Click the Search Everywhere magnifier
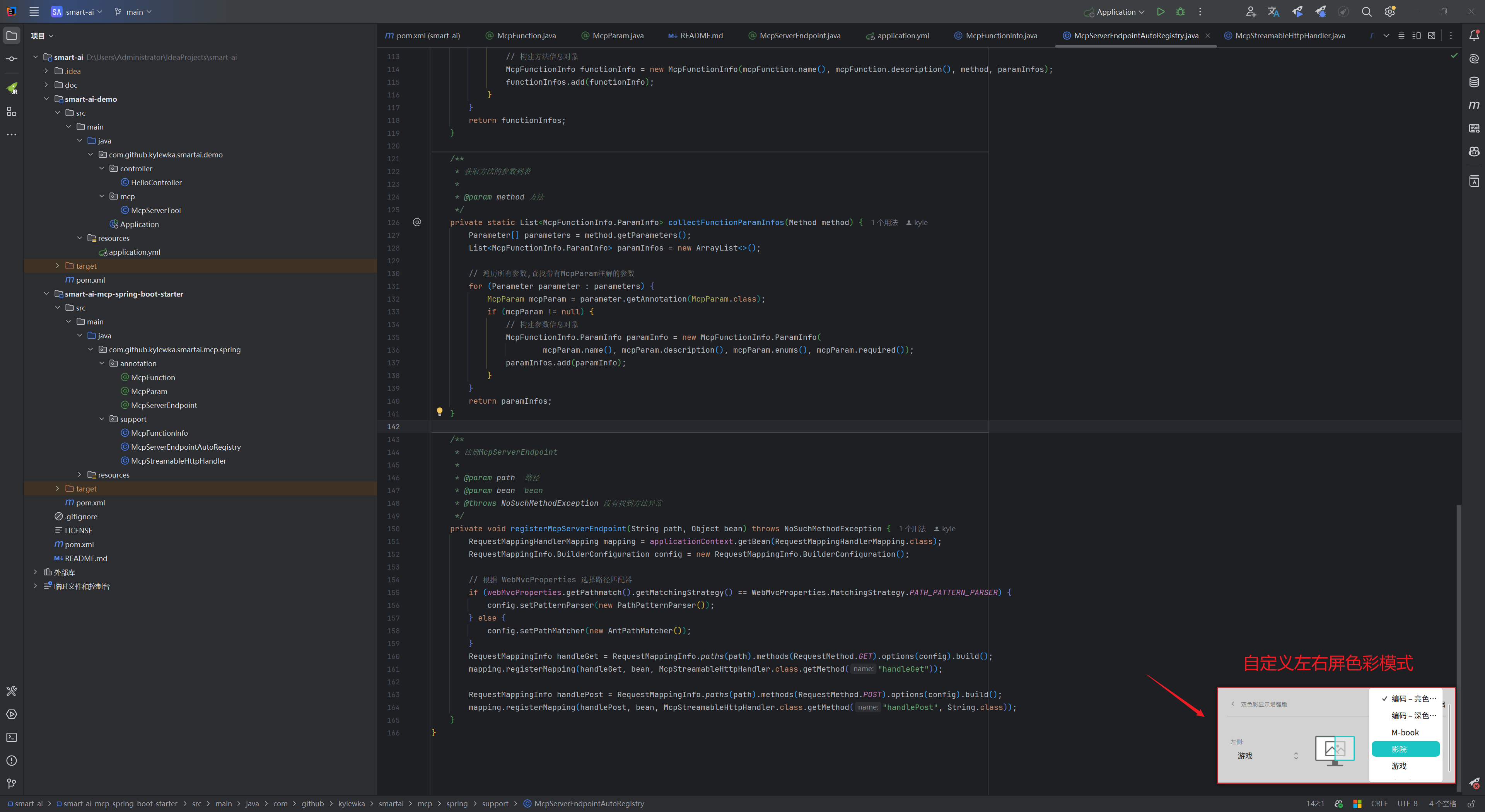This screenshot has width=1485, height=812. [x=1366, y=12]
